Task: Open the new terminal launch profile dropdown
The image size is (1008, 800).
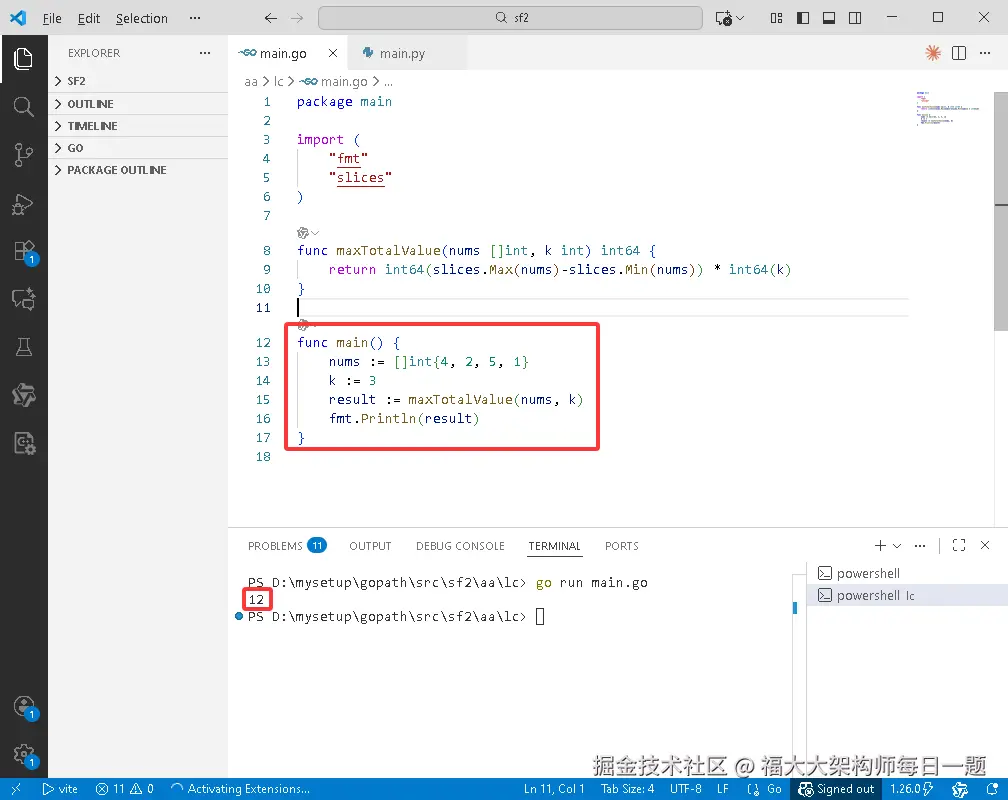Action: tap(897, 545)
